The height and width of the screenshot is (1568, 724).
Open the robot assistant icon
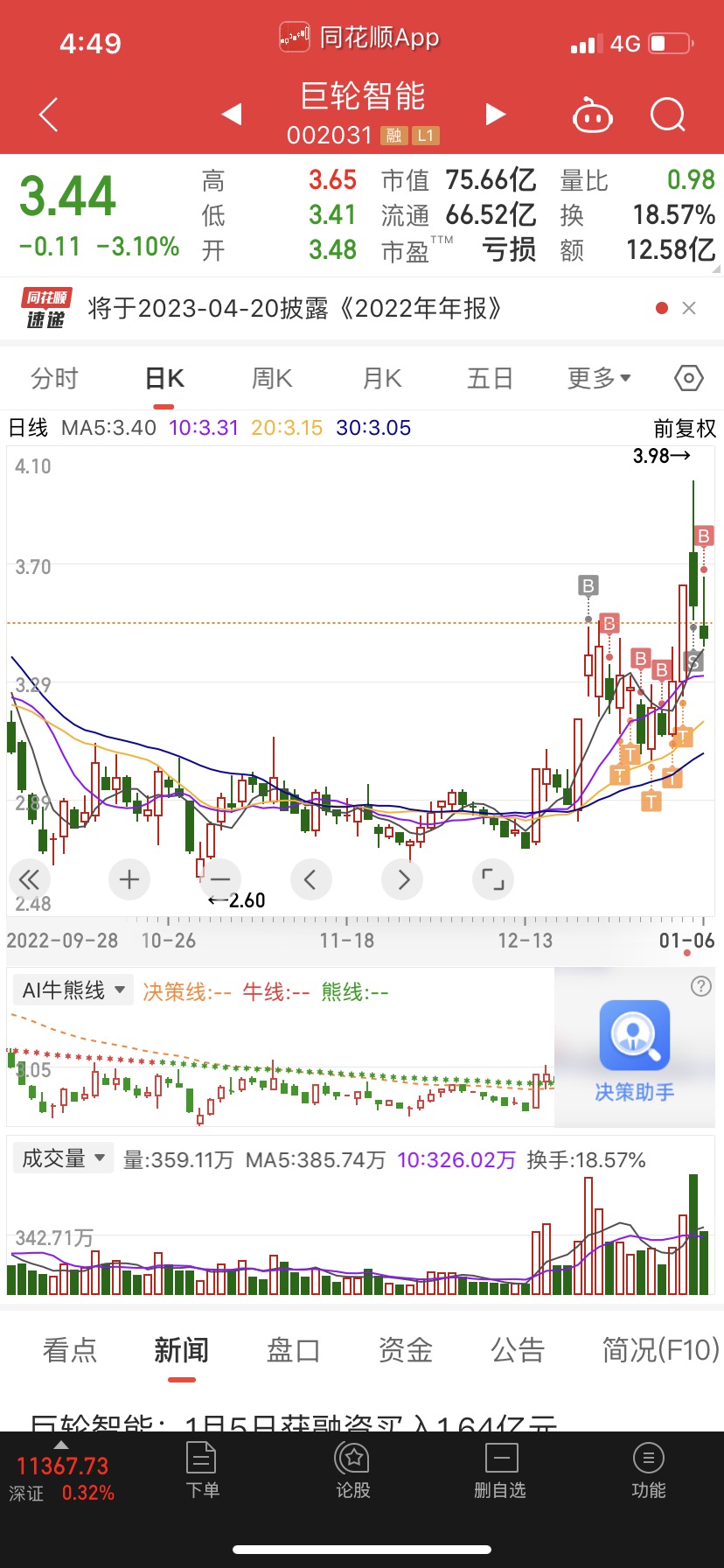[592, 115]
